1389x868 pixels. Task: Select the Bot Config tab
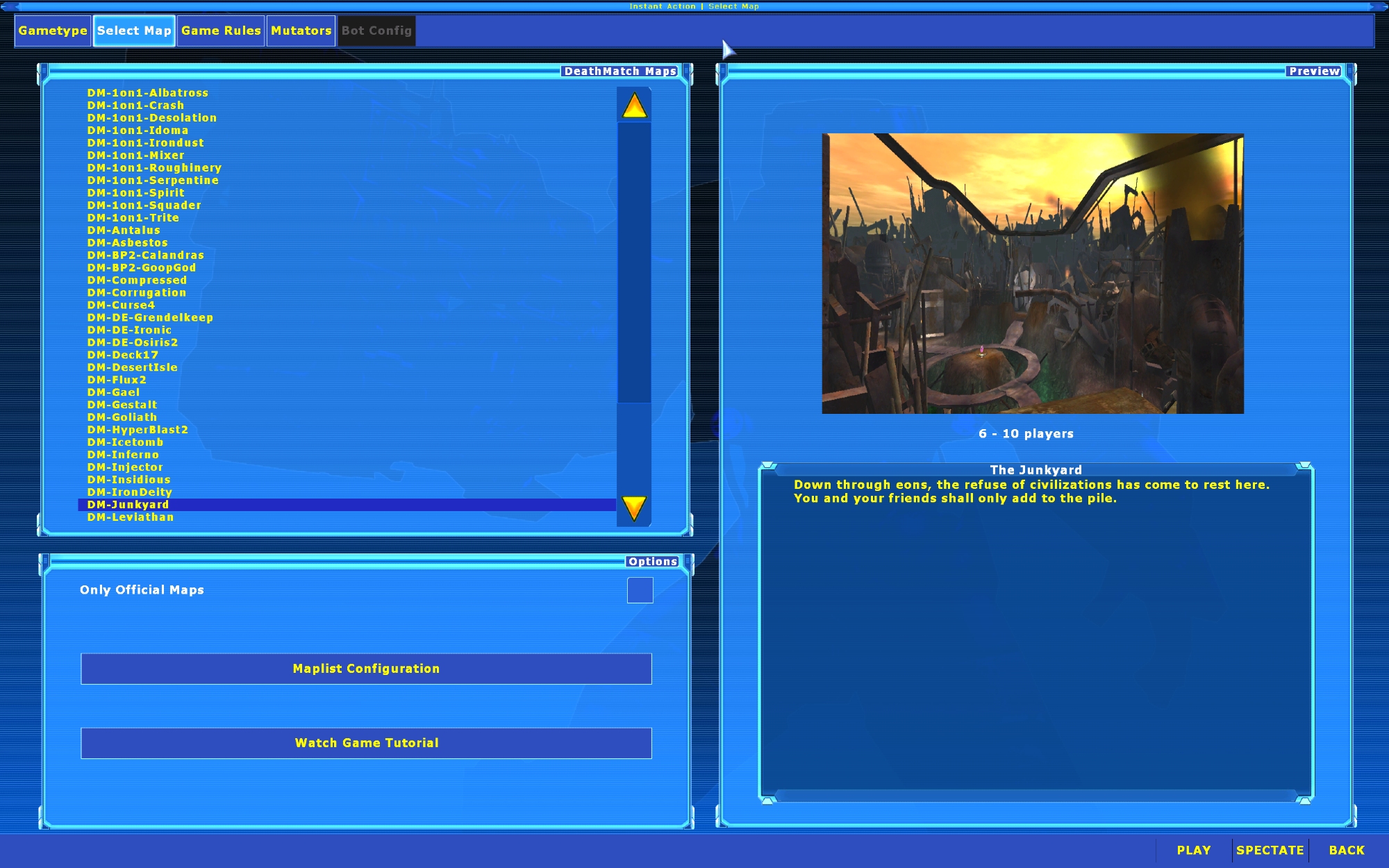[x=376, y=31]
